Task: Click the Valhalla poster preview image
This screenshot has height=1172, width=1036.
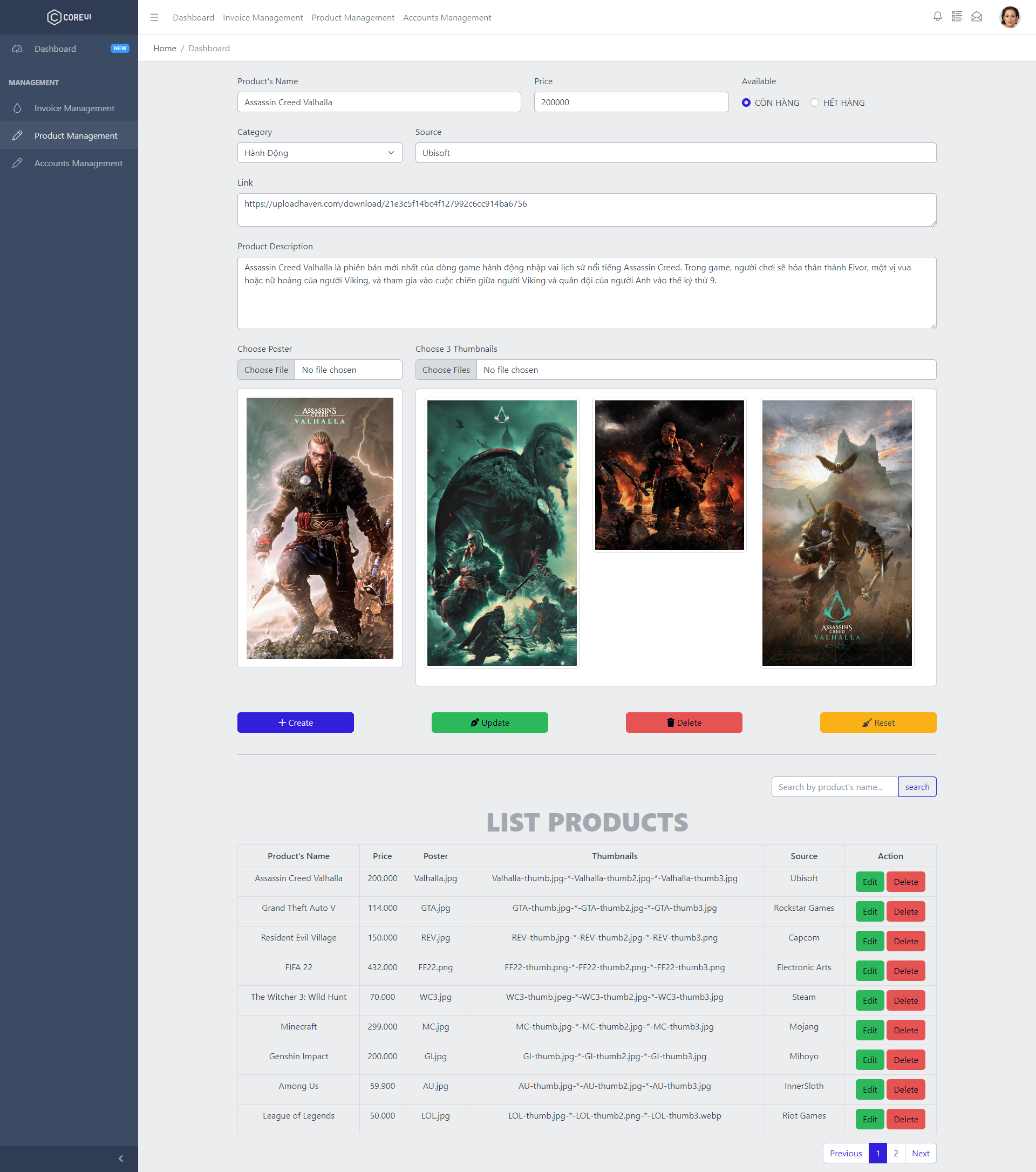Action: pos(320,528)
